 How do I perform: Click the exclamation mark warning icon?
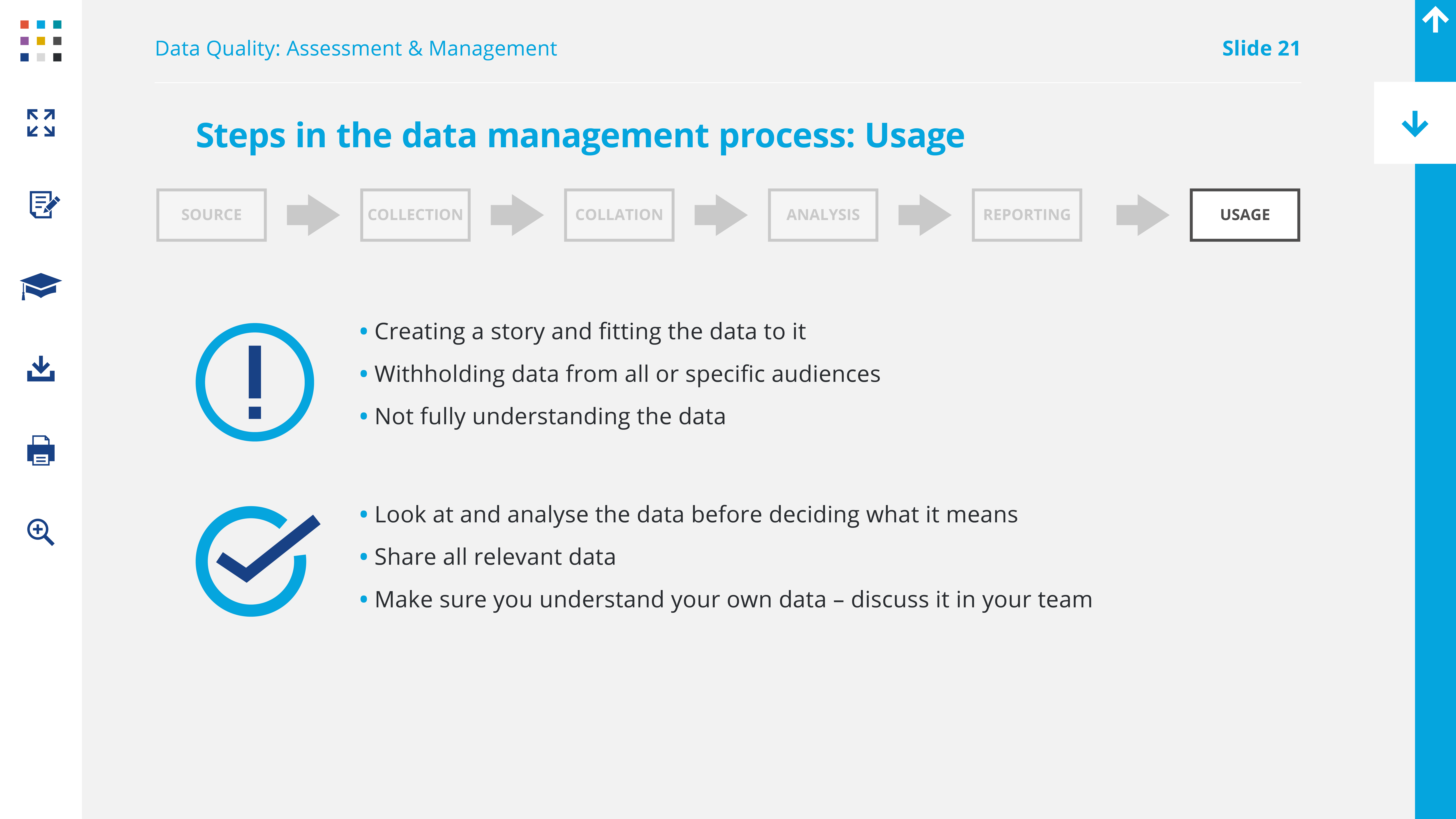point(255,382)
